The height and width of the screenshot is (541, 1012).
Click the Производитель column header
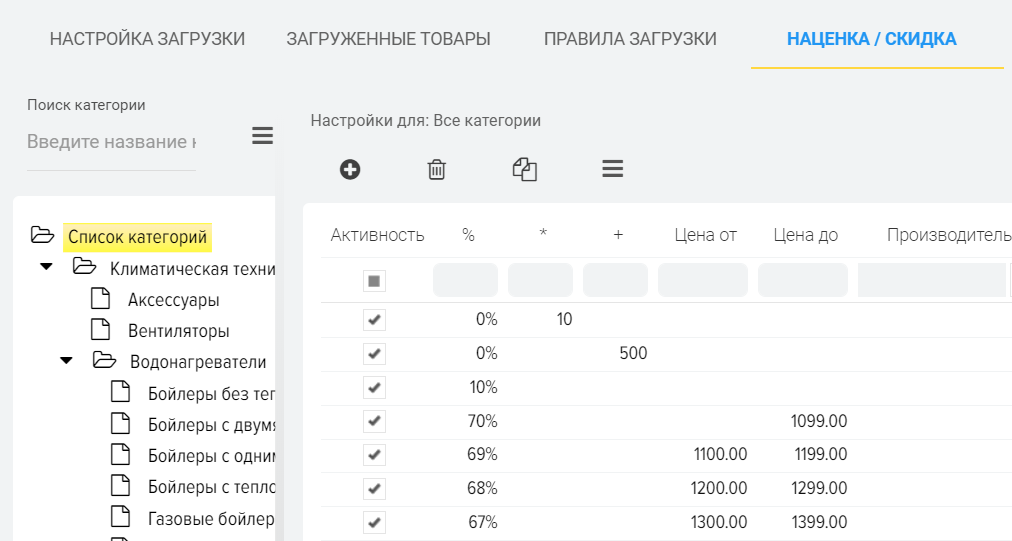(x=948, y=235)
